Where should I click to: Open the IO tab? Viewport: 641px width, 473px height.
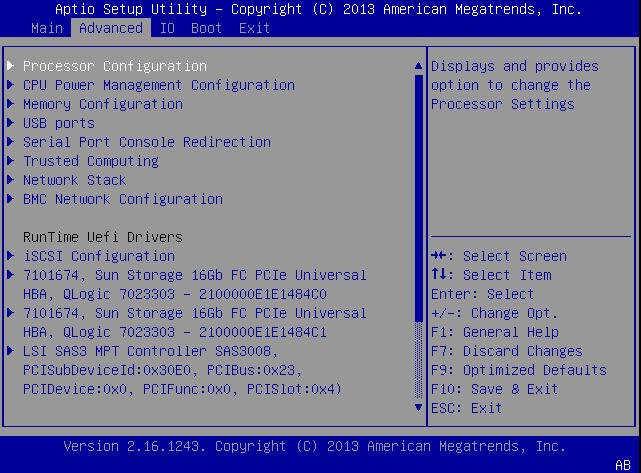167,28
